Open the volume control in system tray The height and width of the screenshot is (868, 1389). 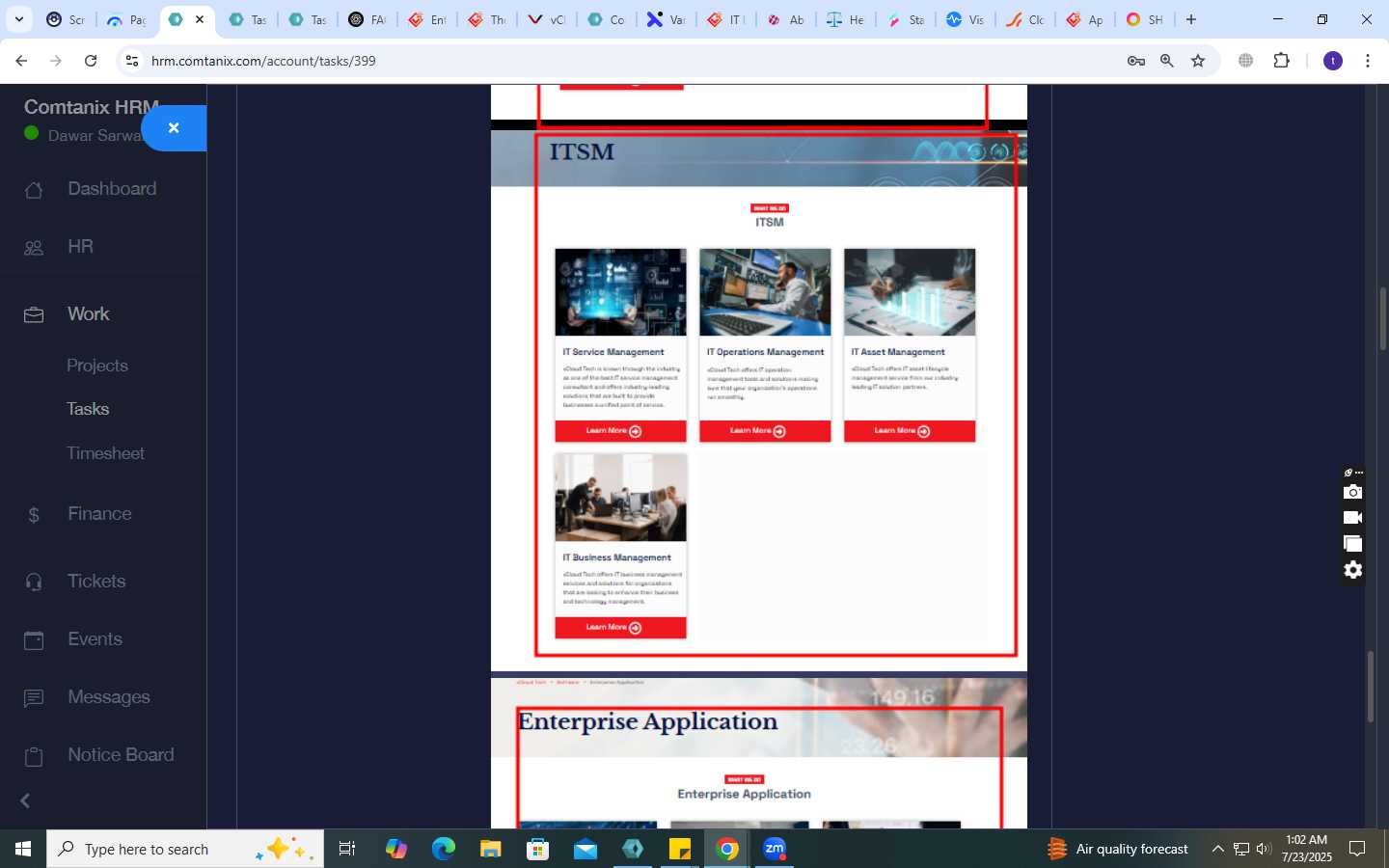pyautogui.click(x=1264, y=849)
